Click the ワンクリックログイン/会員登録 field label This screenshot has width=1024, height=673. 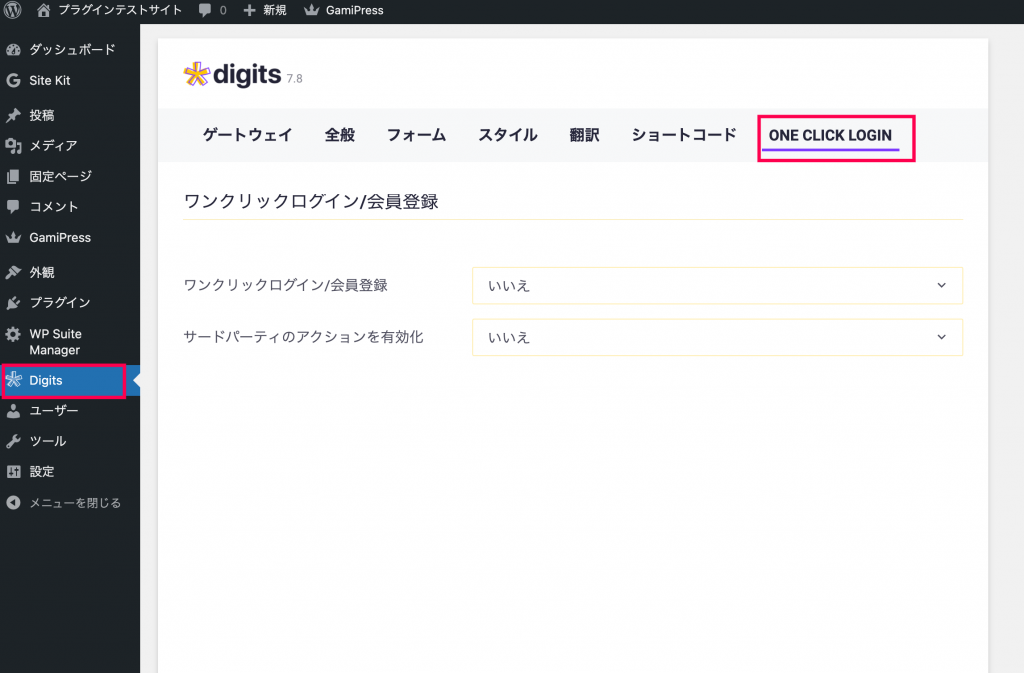coord(285,285)
